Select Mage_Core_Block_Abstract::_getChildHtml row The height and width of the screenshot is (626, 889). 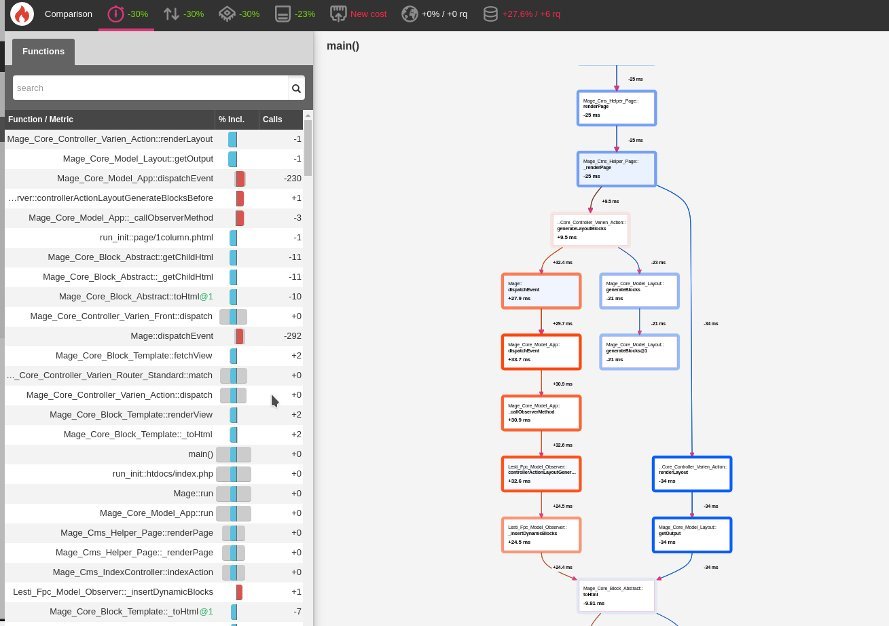coord(154,277)
